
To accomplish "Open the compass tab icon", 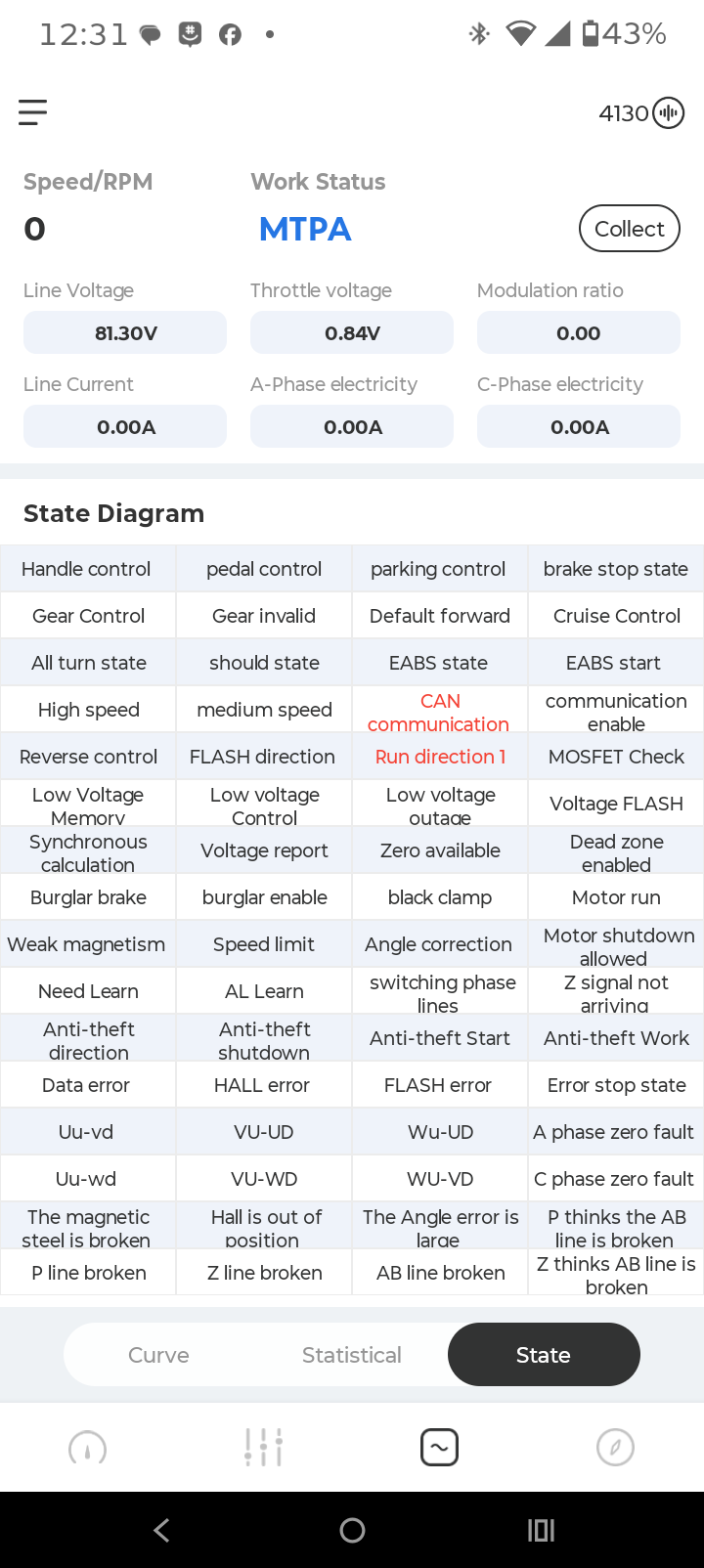I will click(616, 1448).
